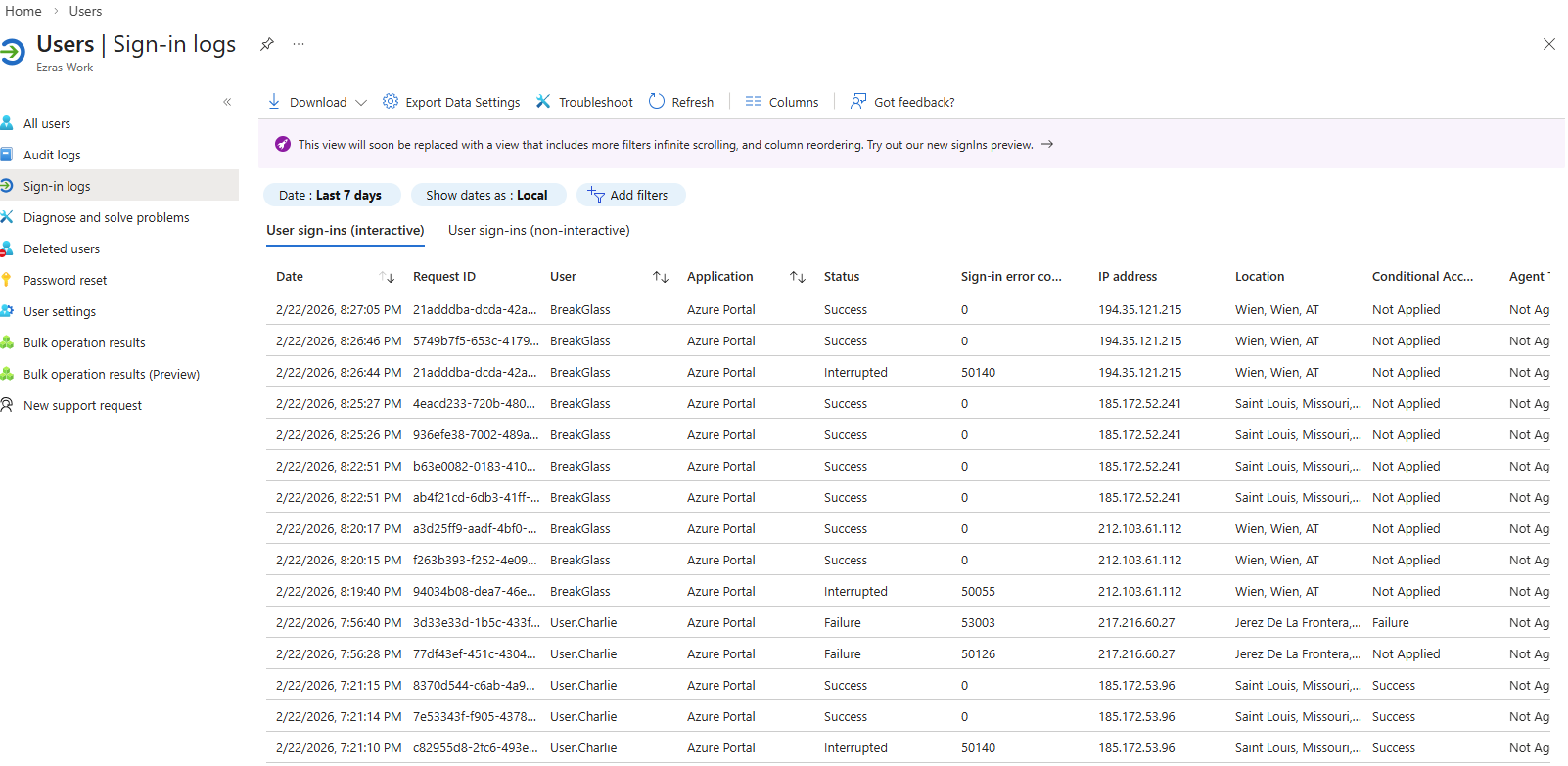Follow the arrow to signIns preview
1568x766 pixels.
click(x=1047, y=144)
